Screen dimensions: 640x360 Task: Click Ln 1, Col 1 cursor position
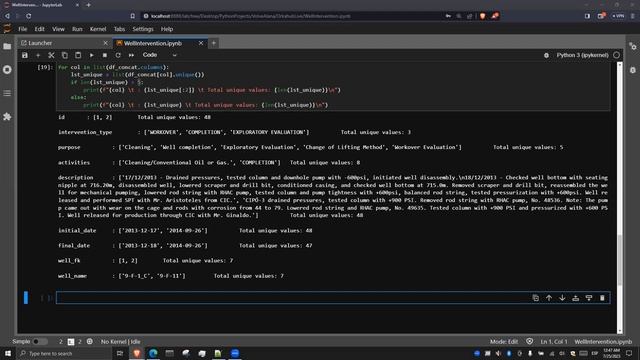click(554, 342)
